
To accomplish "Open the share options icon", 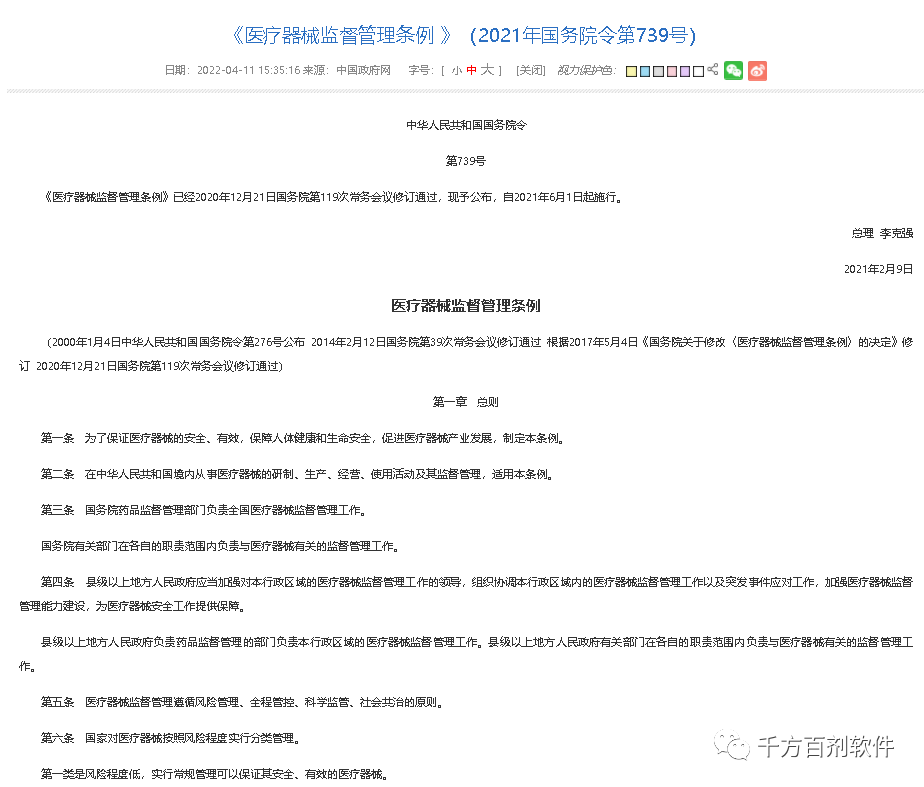I will [712, 70].
